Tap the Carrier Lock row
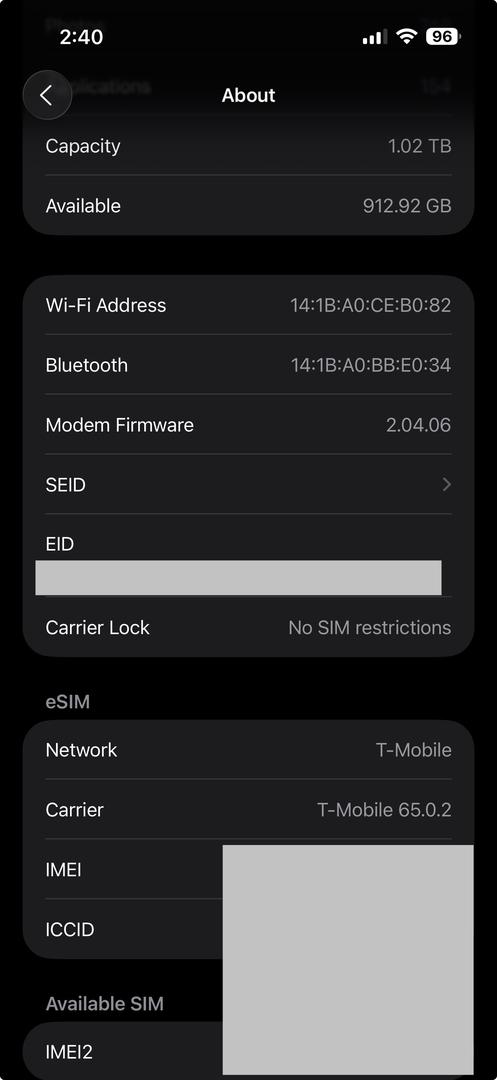This screenshot has height=1080, width=497. pos(248,627)
